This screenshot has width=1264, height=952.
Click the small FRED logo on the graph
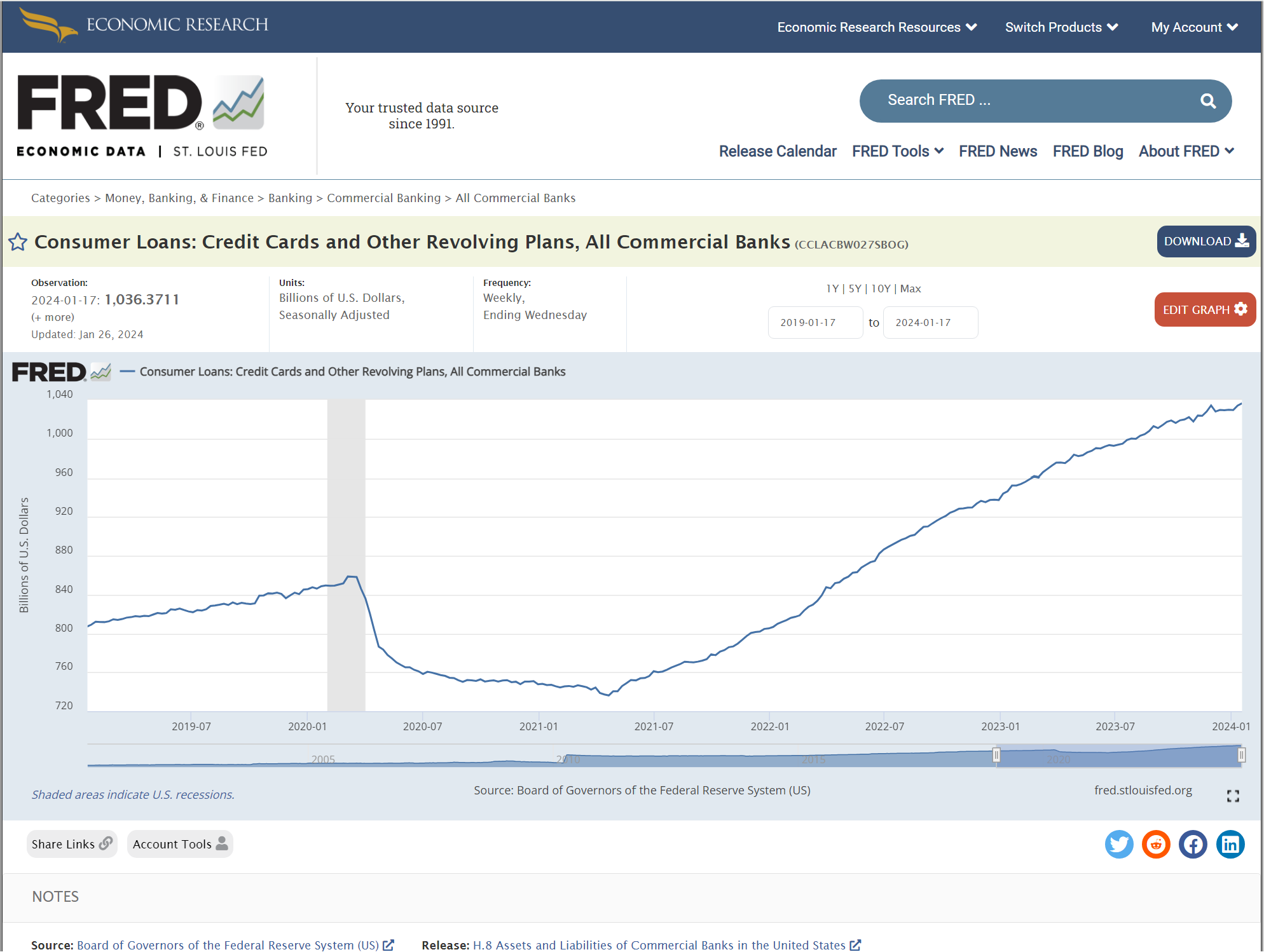pyautogui.click(x=62, y=372)
